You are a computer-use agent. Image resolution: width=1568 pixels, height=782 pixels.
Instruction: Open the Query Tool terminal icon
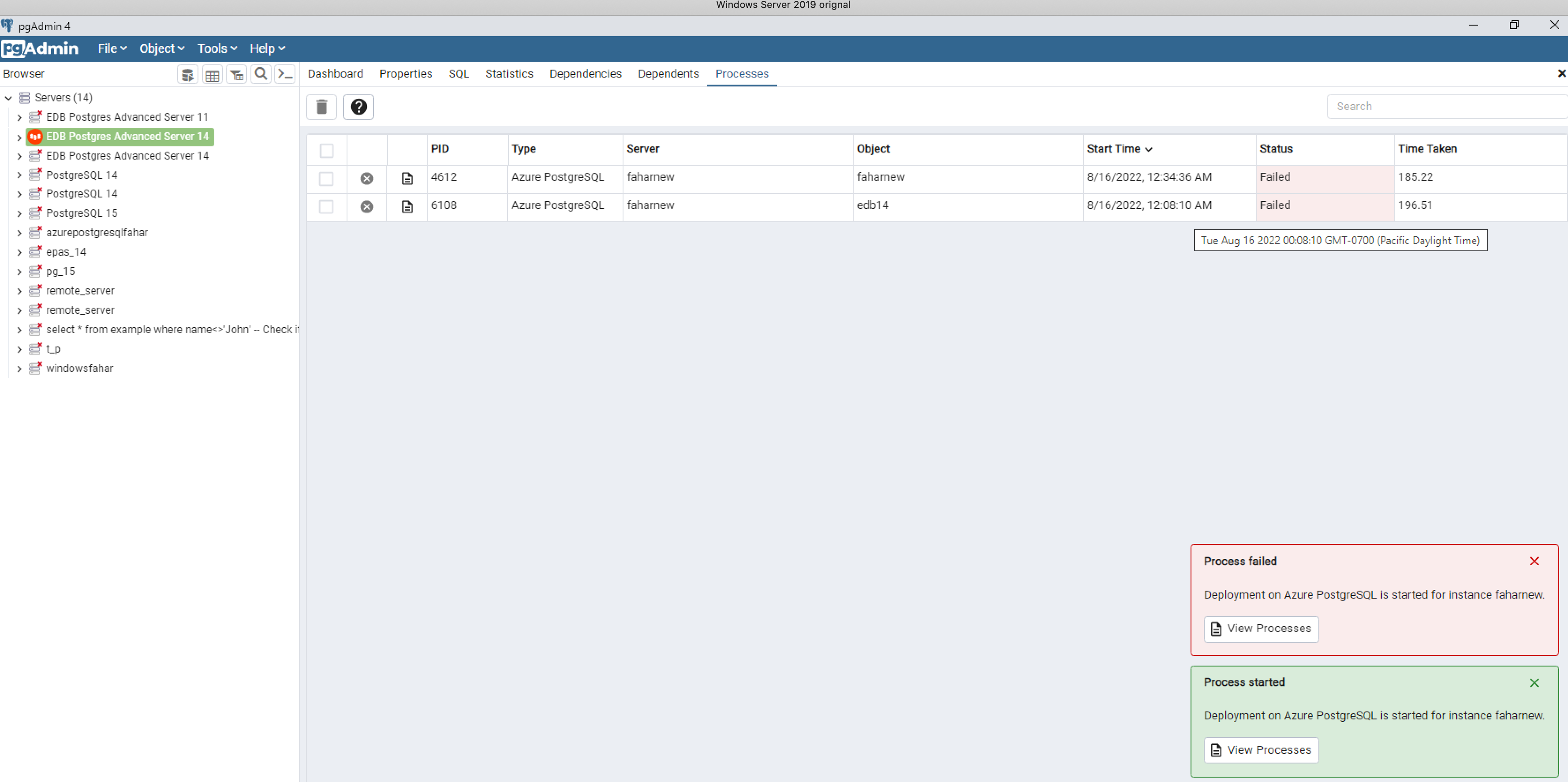click(x=284, y=74)
